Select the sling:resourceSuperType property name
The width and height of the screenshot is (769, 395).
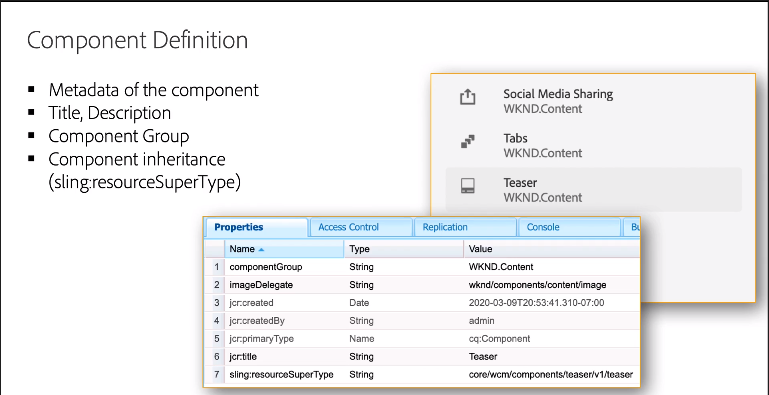pyautogui.click(x=282, y=375)
